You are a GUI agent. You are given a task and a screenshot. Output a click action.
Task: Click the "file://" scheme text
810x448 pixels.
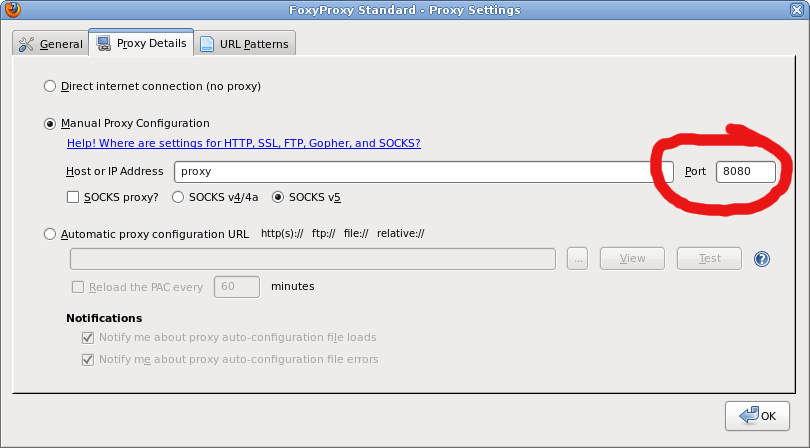[x=356, y=234]
